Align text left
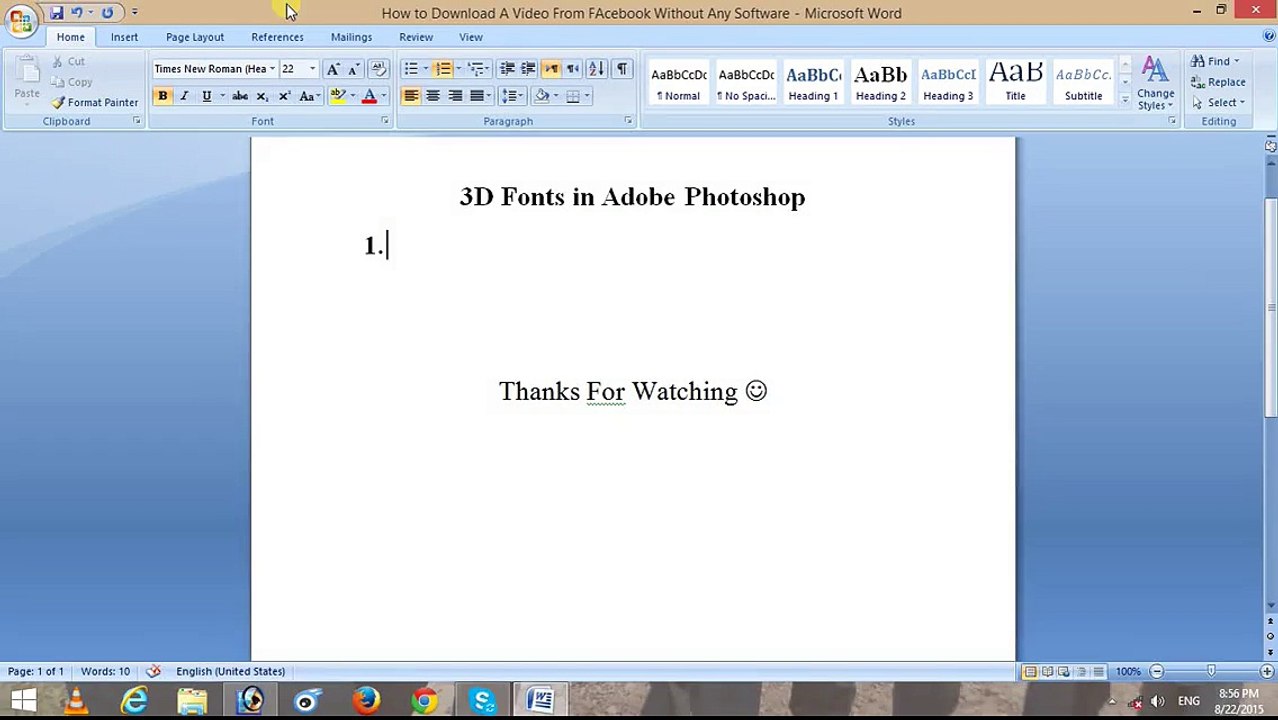Viewport: 1278px width, 720px height. tap(411, 96)
